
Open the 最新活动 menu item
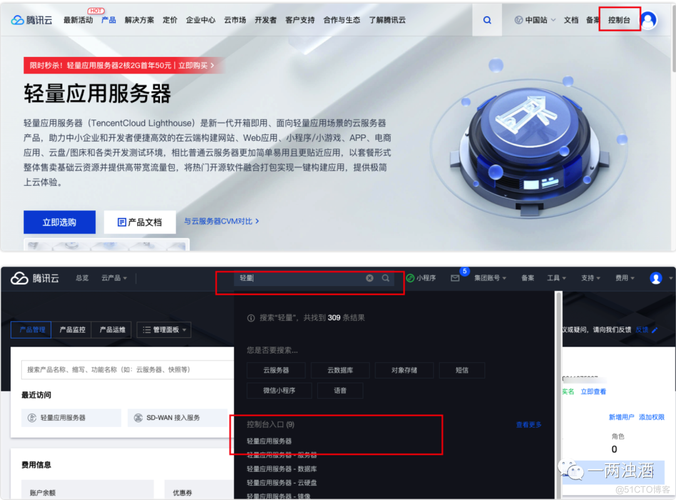[78, 20]
